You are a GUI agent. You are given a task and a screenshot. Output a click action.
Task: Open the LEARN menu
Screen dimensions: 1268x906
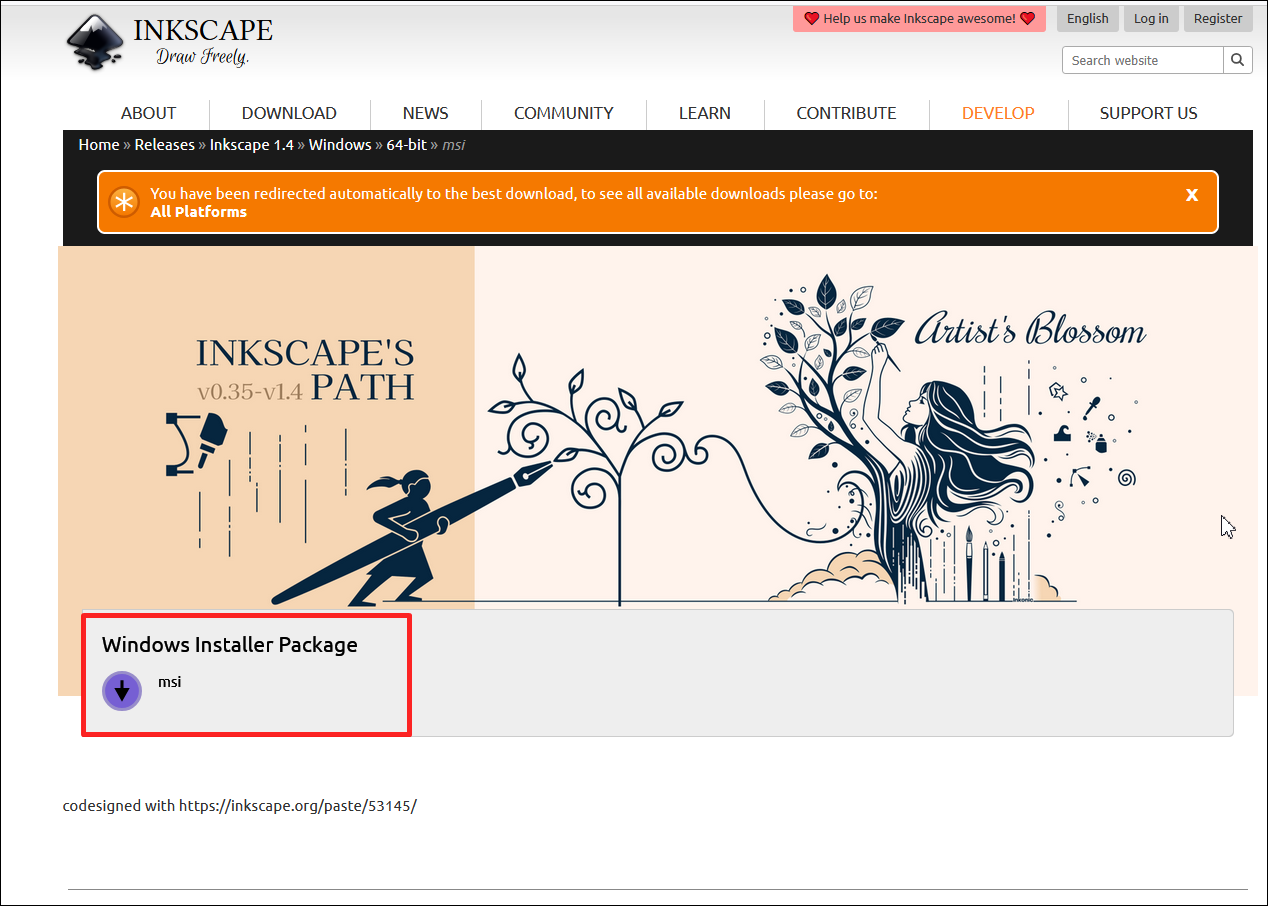705,113
